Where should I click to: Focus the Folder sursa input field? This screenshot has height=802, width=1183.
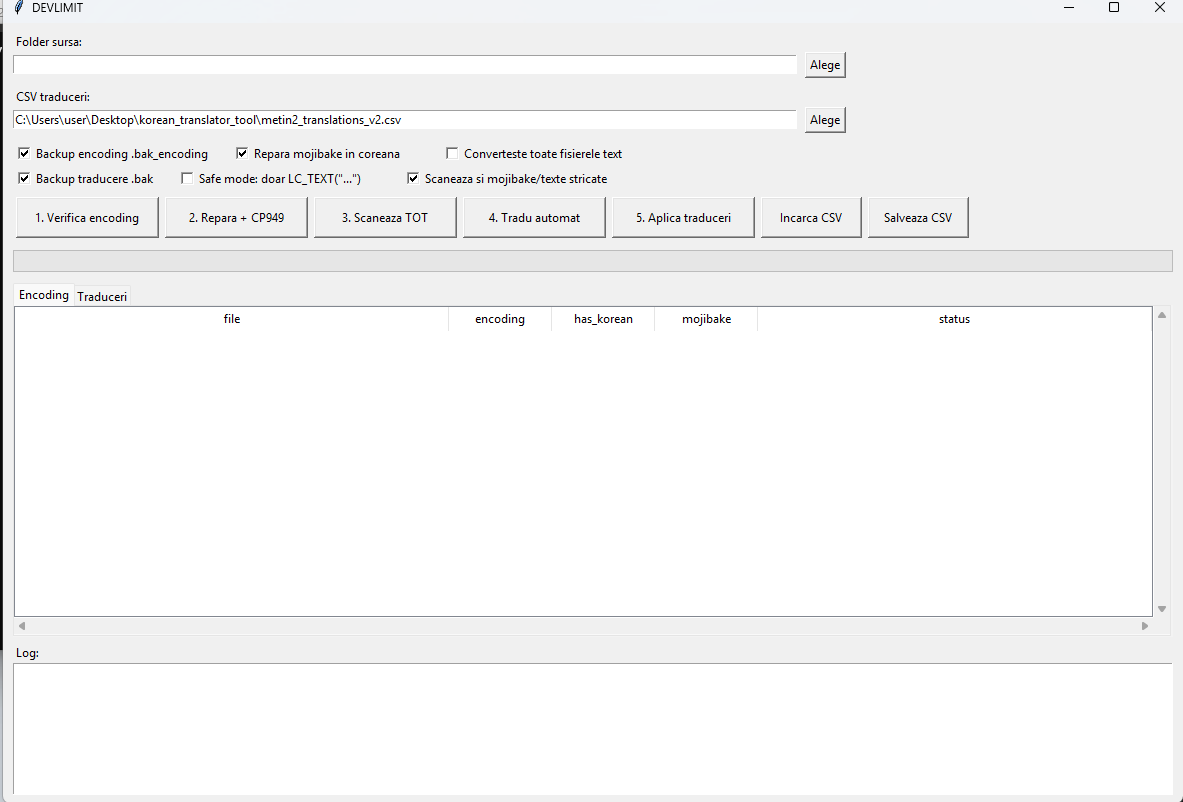point(405,65)
